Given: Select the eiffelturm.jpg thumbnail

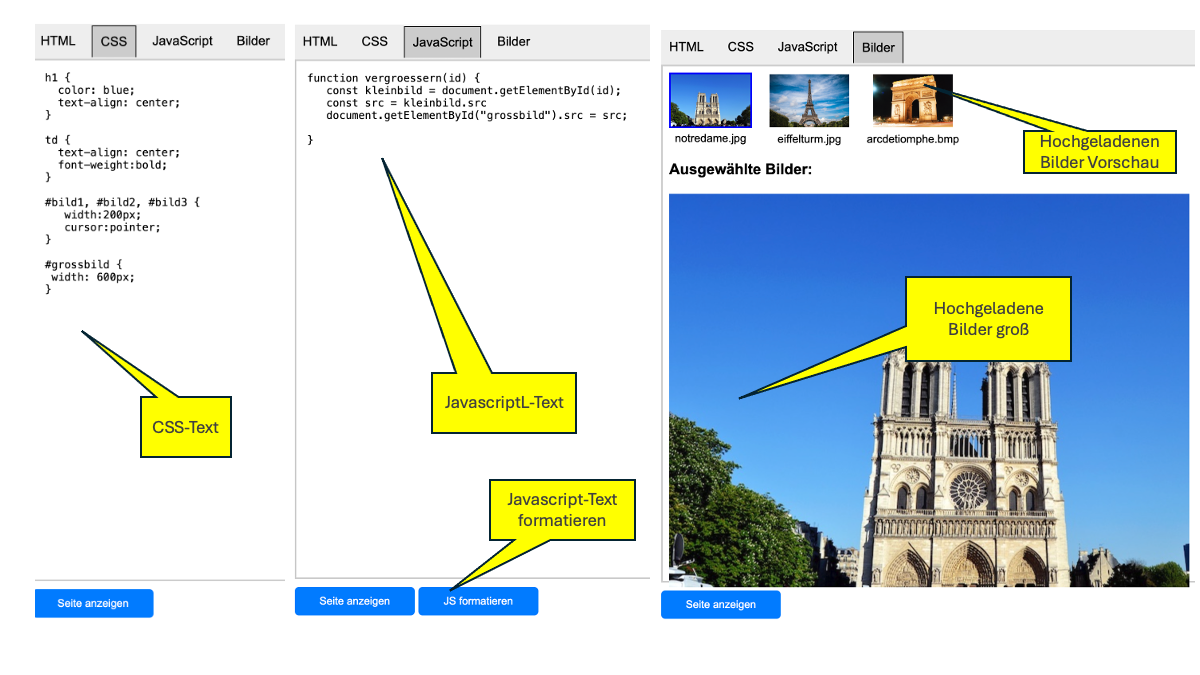Looking at the screenshot, I should point(809,100).
